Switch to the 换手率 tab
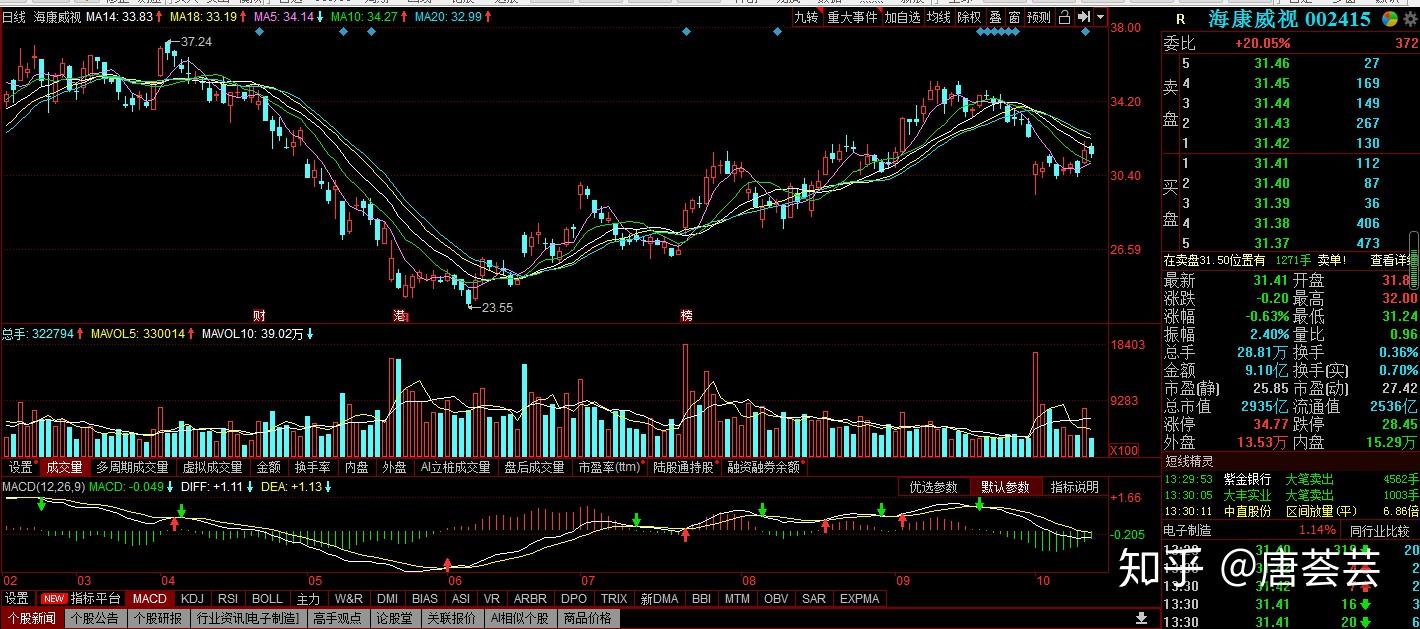The image size is (1420, 629). point(312,467)
